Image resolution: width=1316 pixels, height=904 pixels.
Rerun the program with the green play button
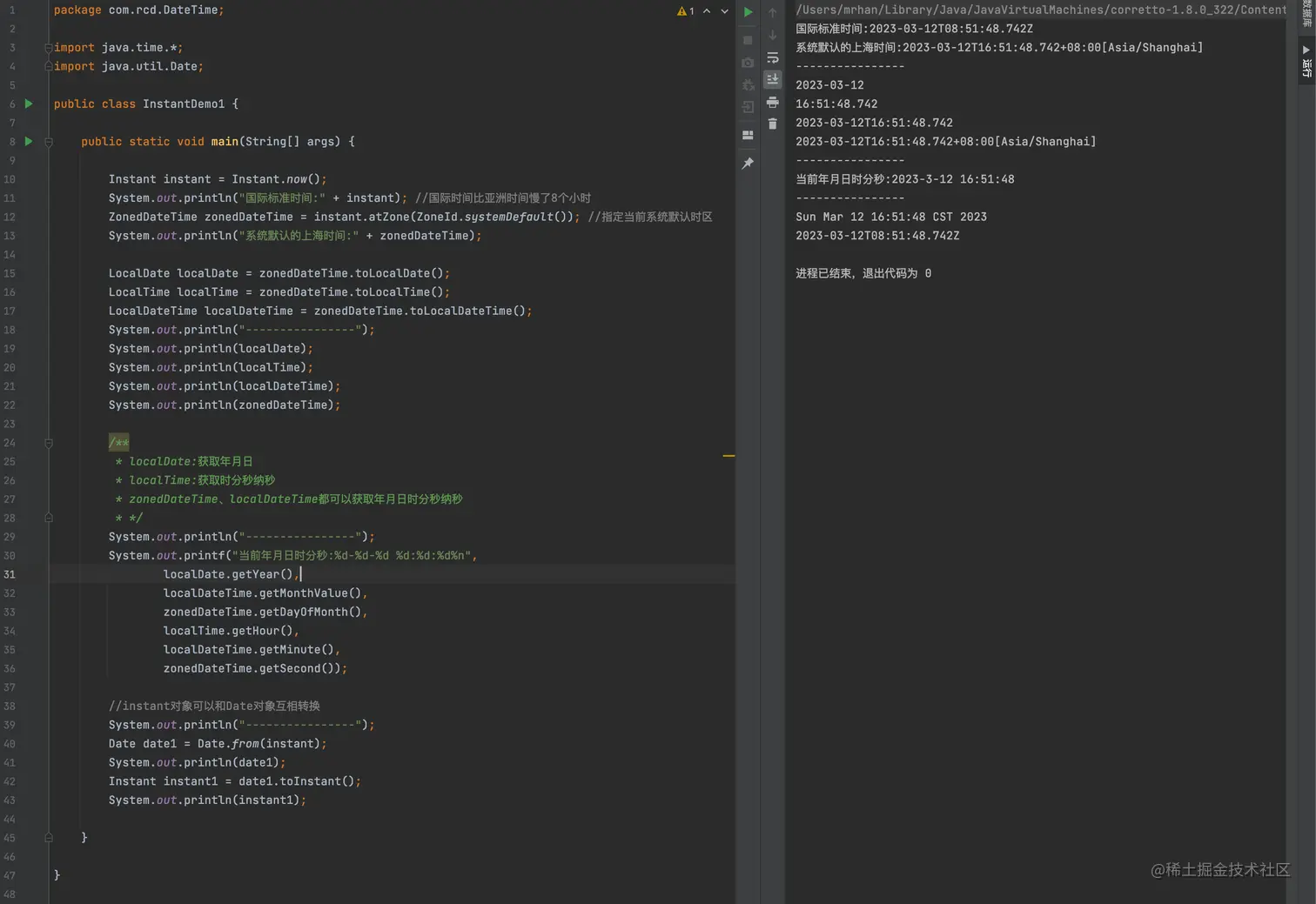(748, 12)
